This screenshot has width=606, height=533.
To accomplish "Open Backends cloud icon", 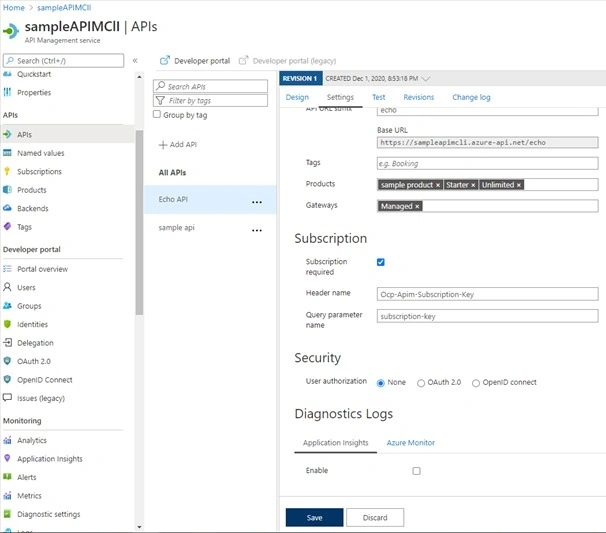I will click(x=7, y=208).
